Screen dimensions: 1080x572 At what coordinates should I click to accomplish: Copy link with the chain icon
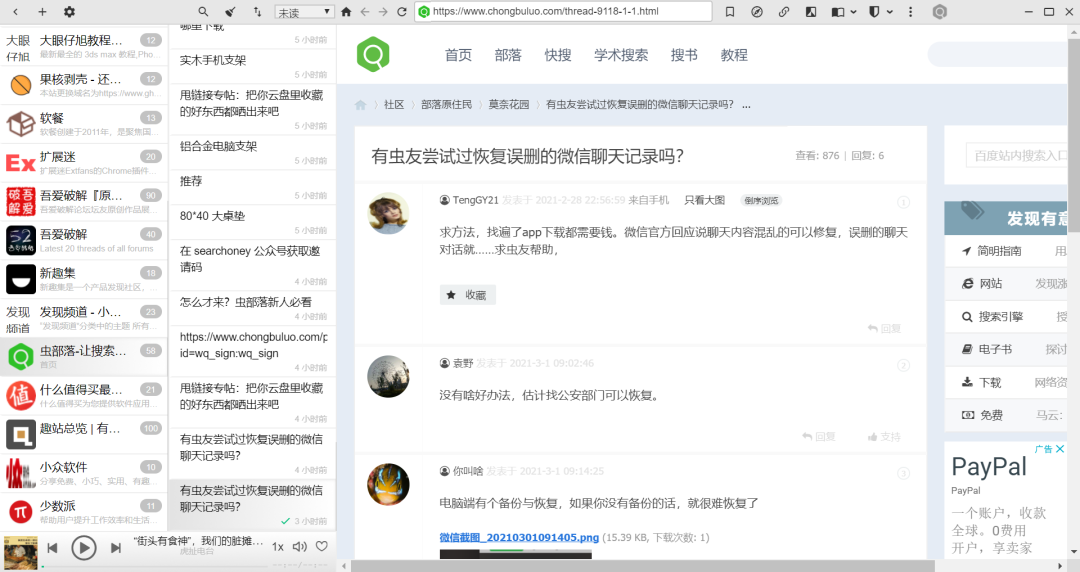(x=784, y=12)
